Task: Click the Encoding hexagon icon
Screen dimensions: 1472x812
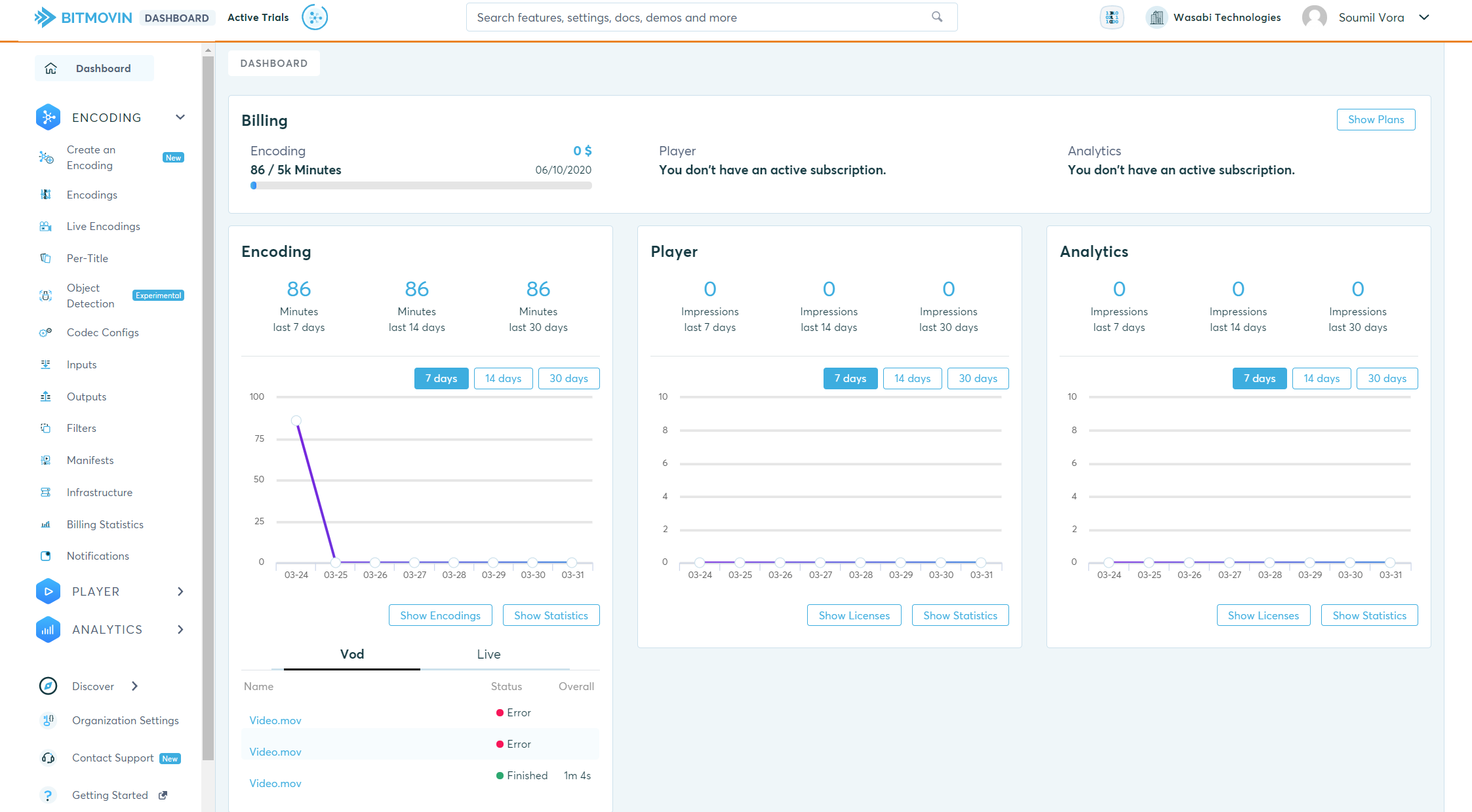Action: [48, 117]
